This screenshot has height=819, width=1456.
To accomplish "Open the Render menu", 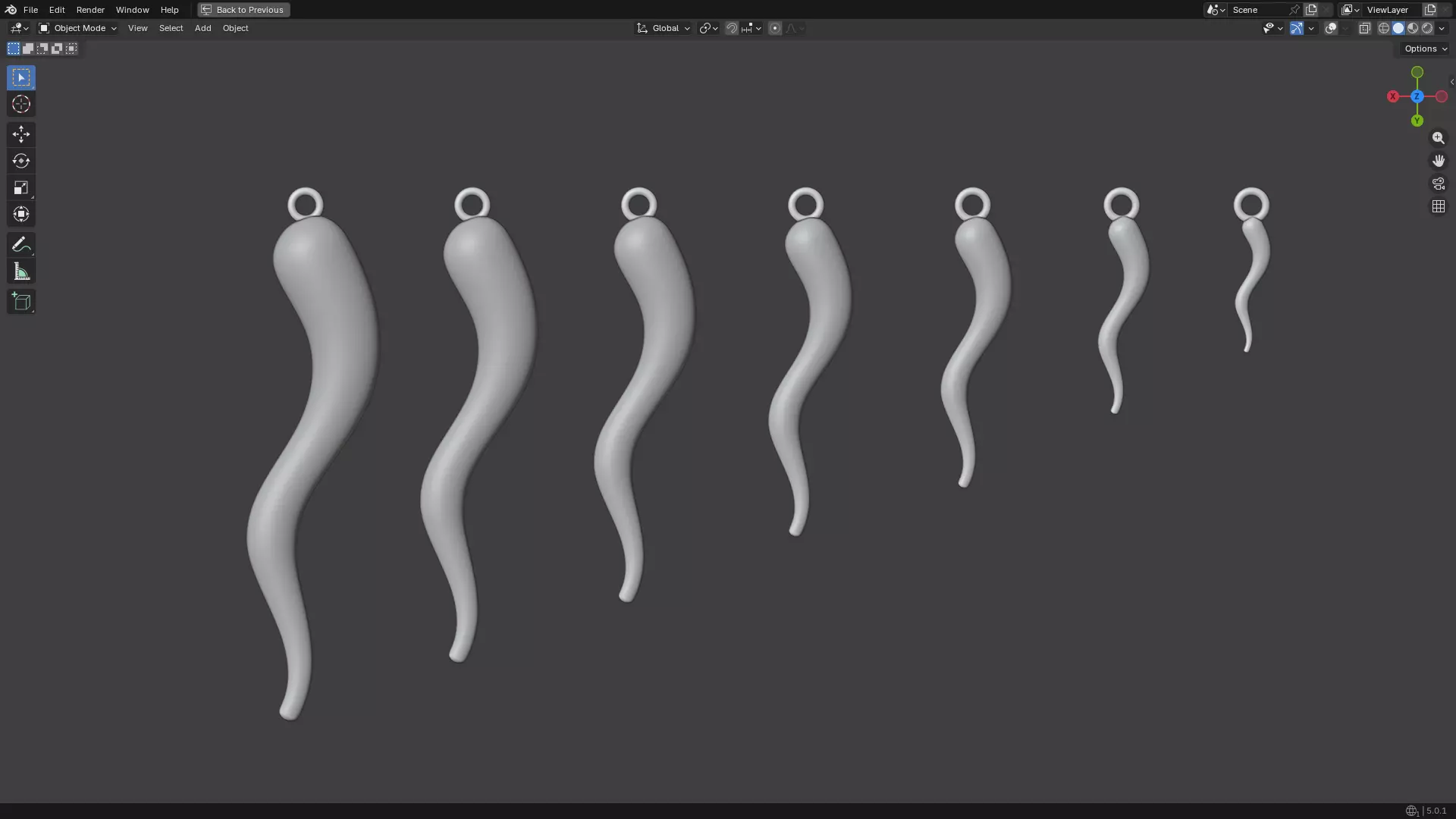I will [90, 10].
